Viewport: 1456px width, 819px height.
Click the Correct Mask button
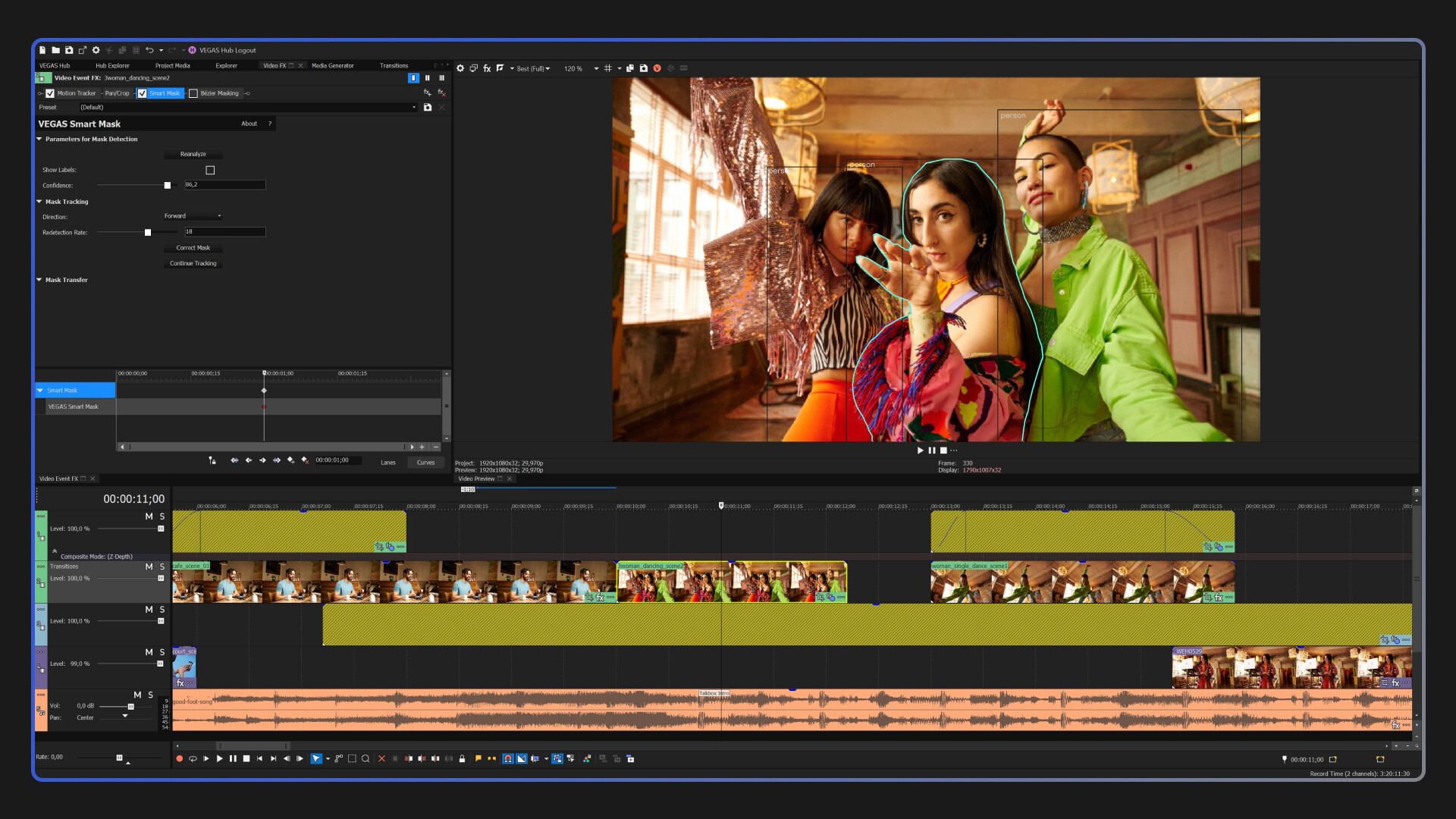[192, 247]
